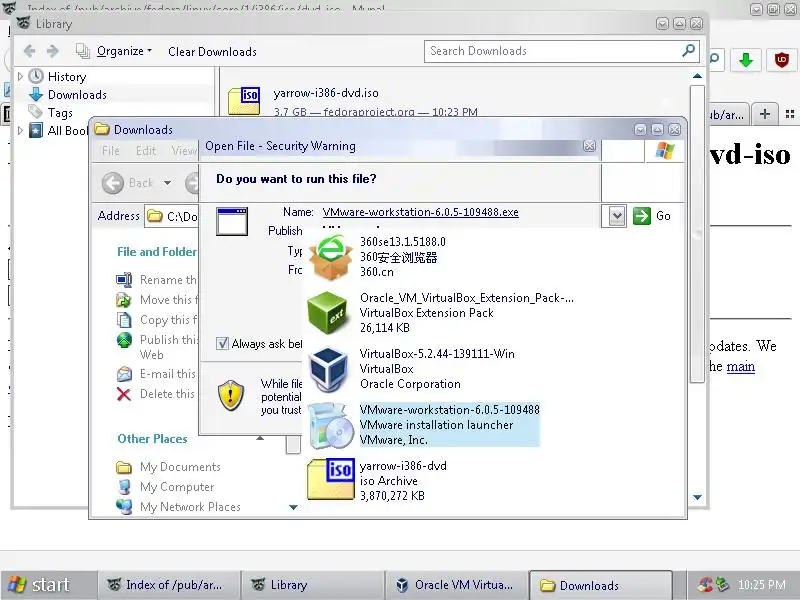
Task: Open My Network Places in Other Places
Action: point(190,507)
